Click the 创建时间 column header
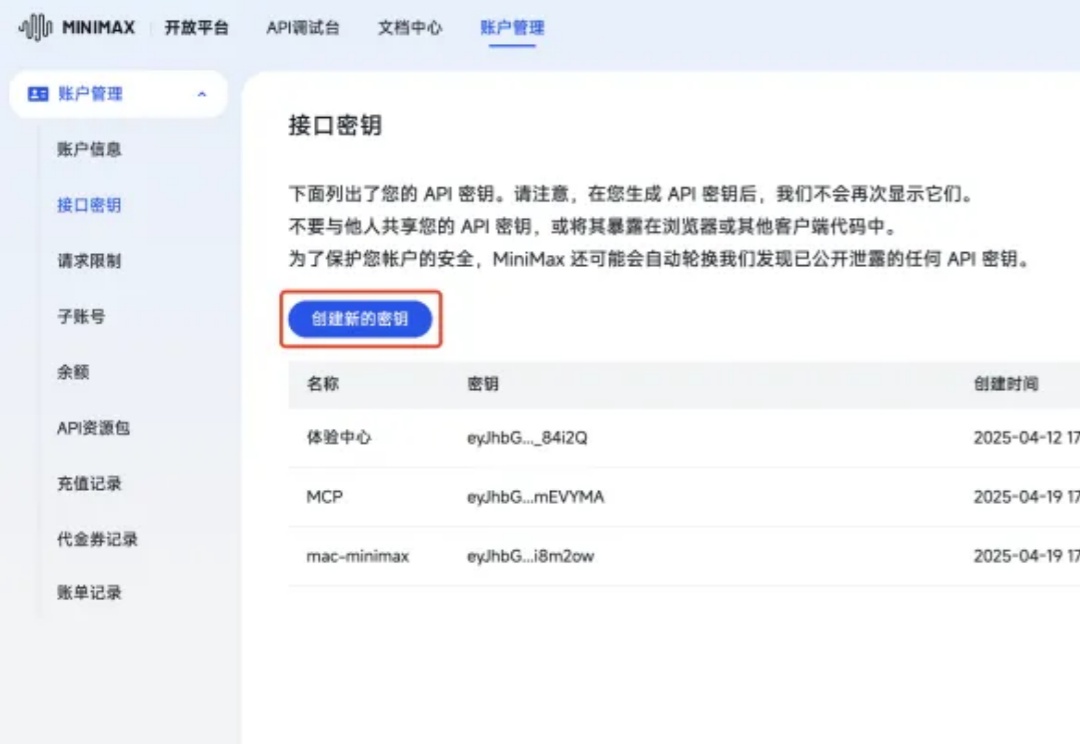 tap(1006, 384)
